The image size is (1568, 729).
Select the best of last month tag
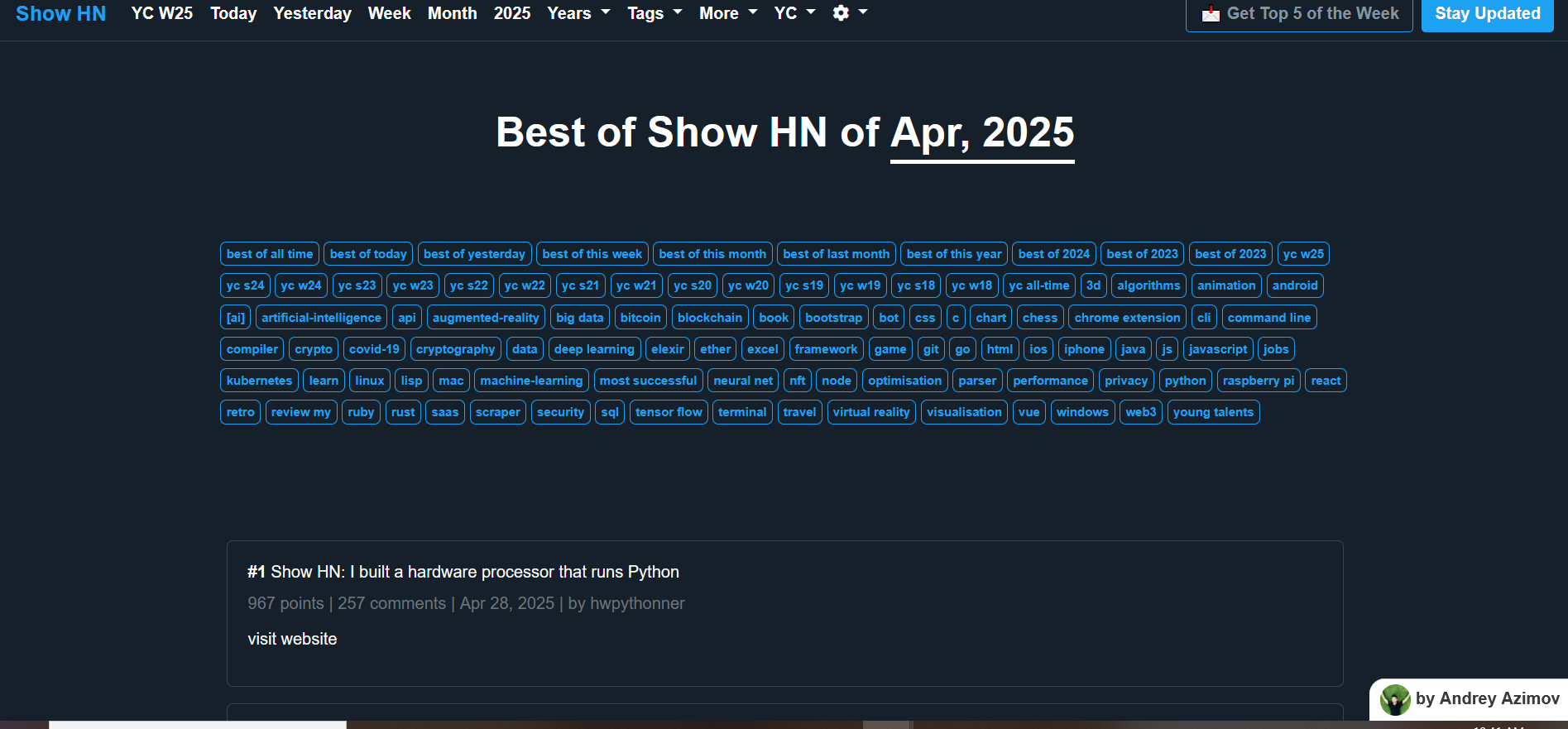[837, 254]
